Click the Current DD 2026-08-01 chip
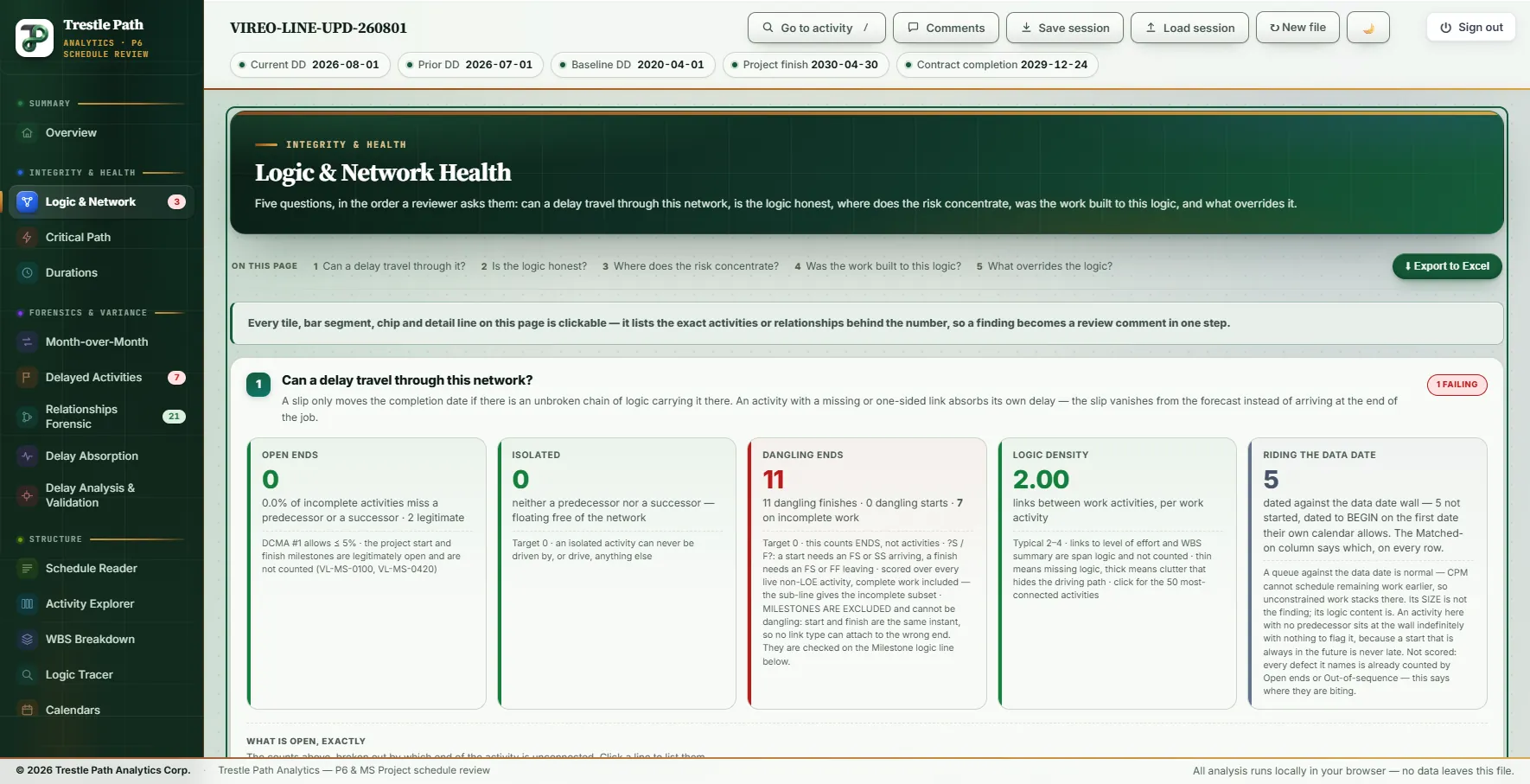Viewport: 1530px width, 784px height. (310, 65)
